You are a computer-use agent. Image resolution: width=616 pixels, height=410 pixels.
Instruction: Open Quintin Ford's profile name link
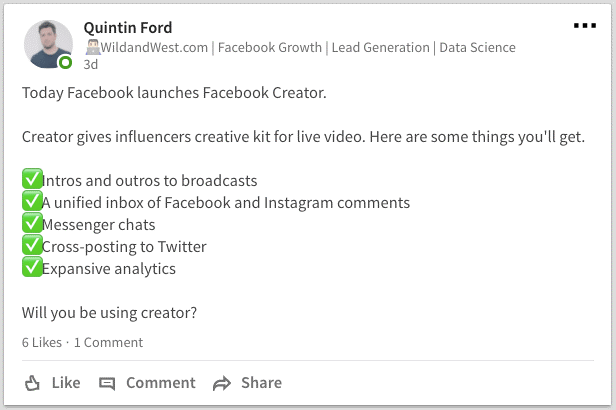128,28
